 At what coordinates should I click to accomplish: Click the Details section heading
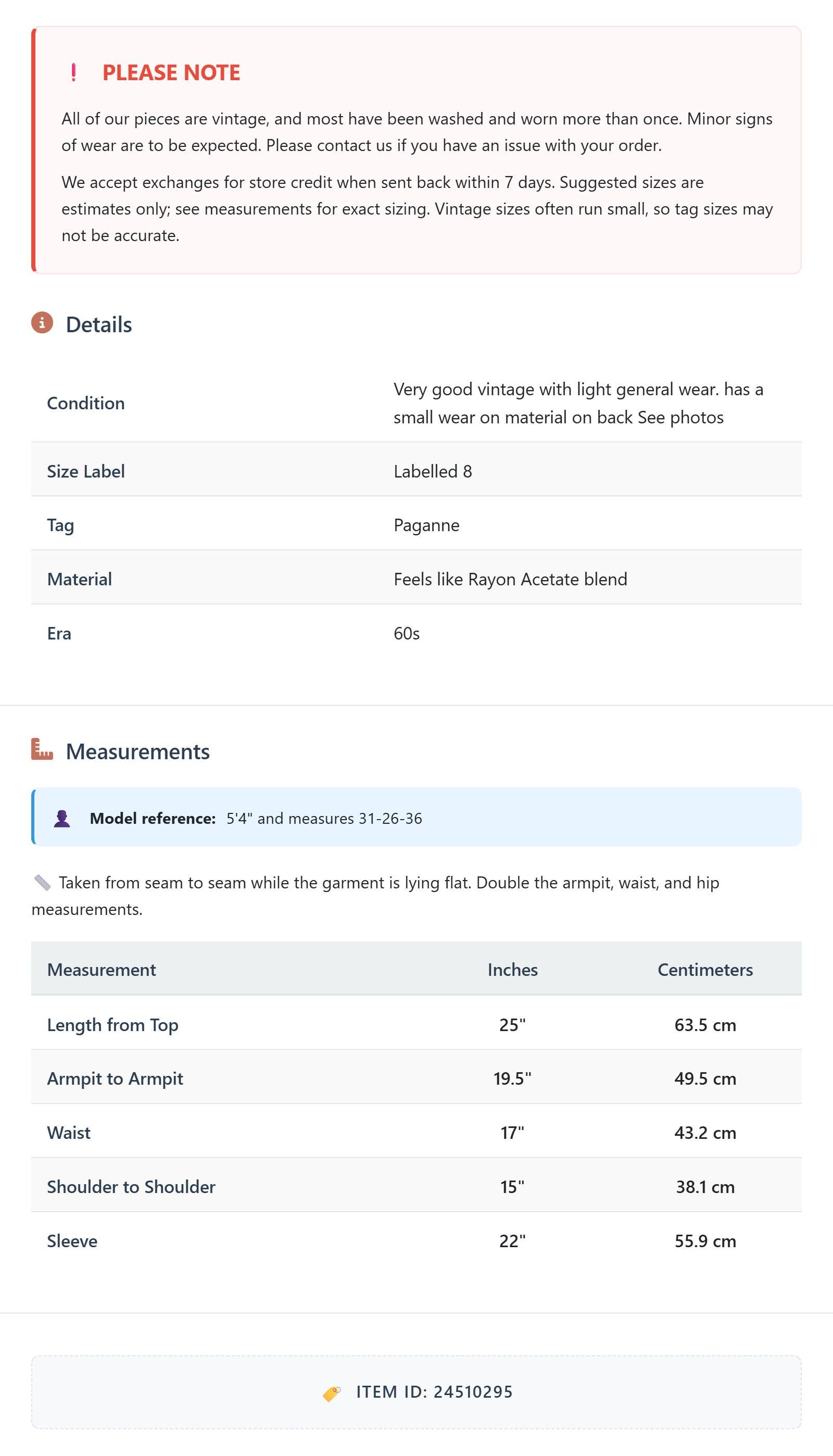(x=99, y=324)
